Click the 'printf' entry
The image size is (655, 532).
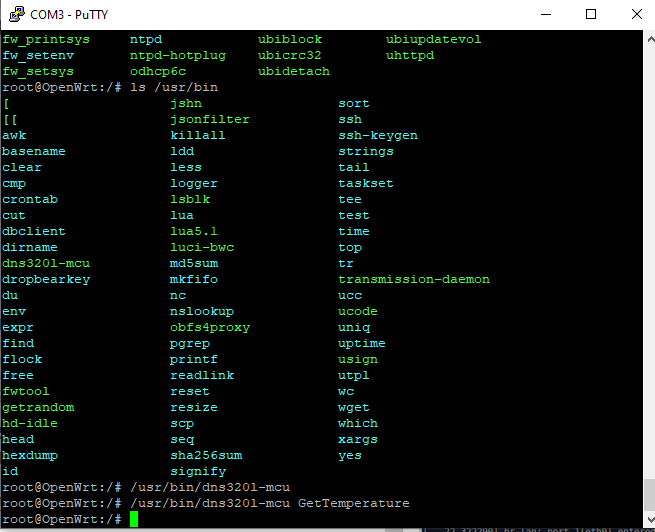click(194, 360)
